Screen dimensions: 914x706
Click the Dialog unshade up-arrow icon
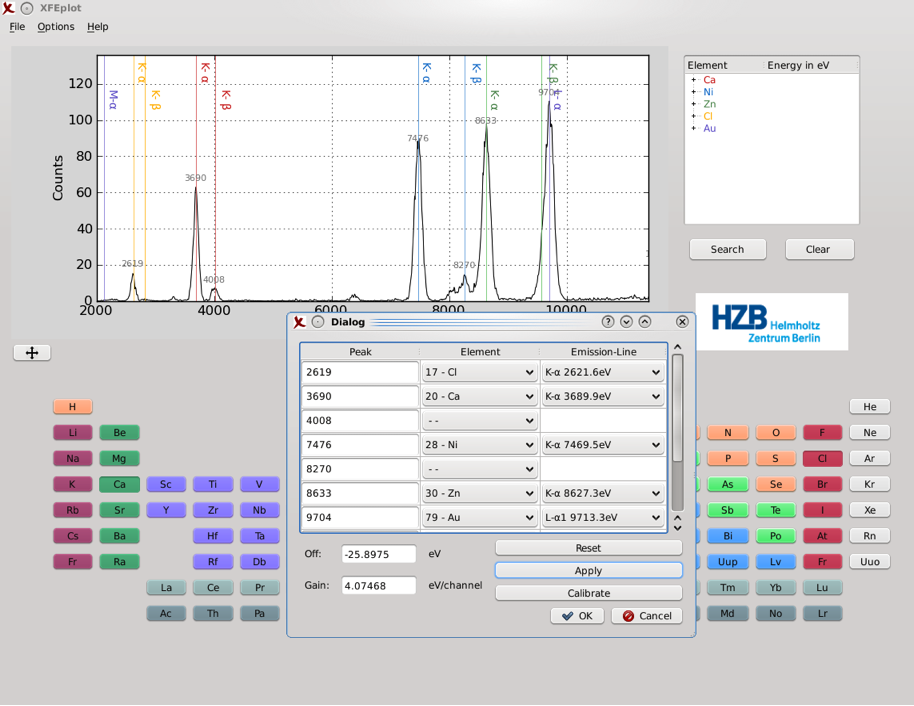click(645, 322)
